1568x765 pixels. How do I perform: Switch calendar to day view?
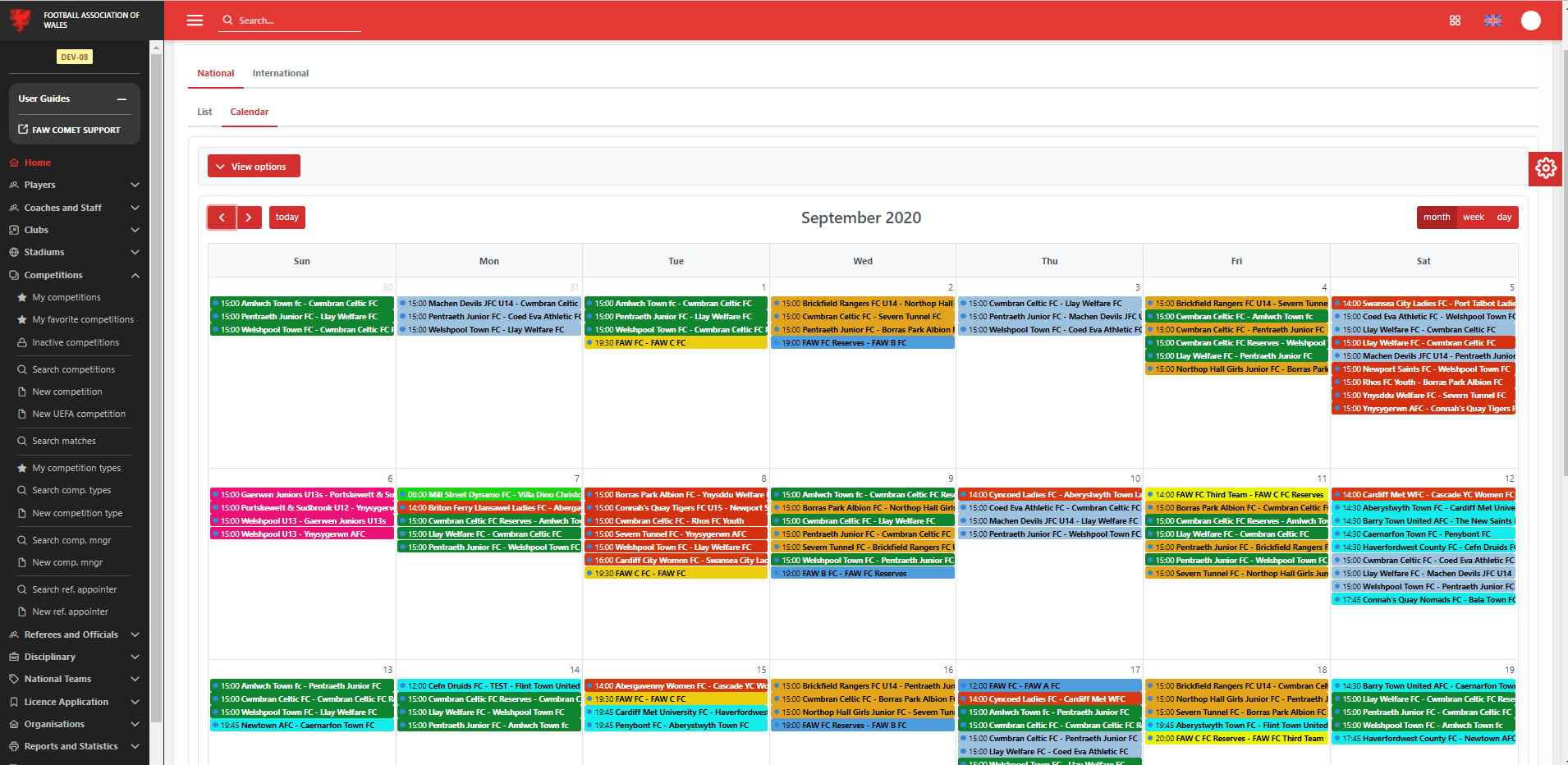click(1504, 218)
